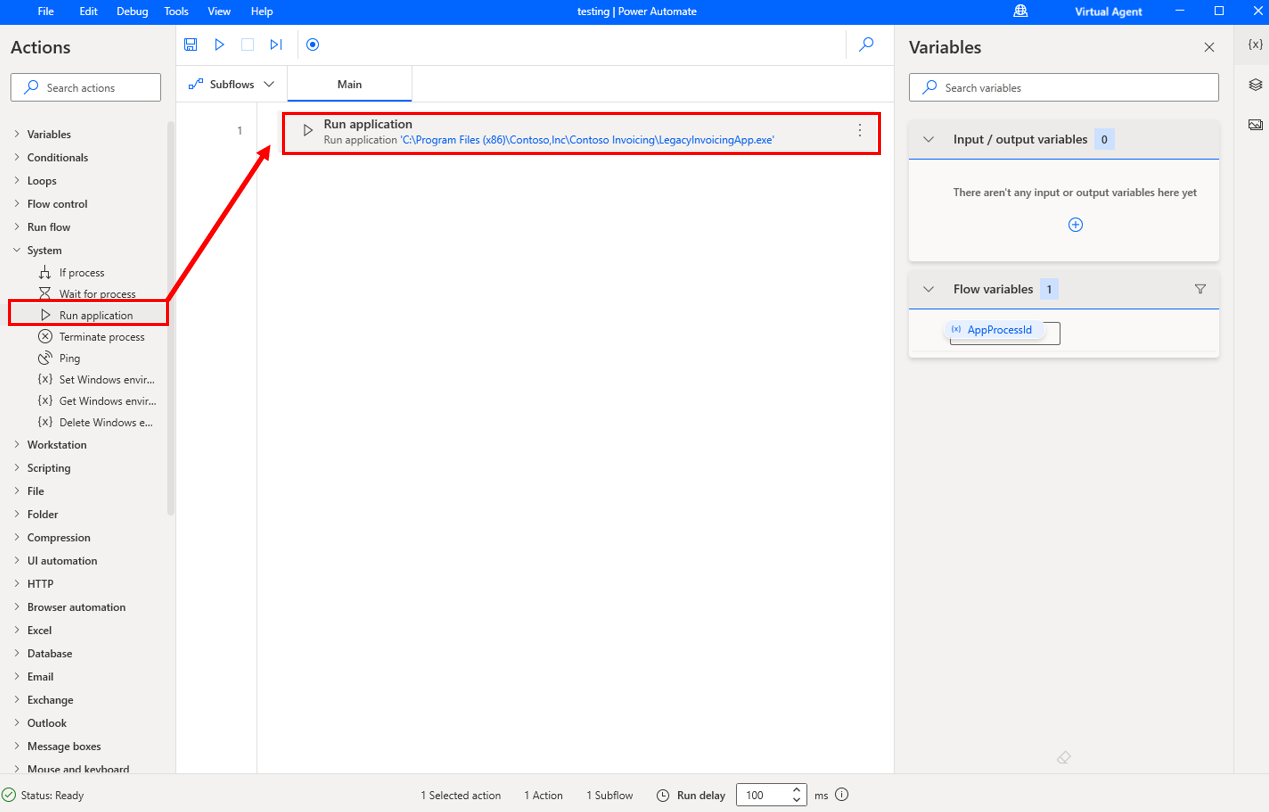
Task: Open the Variables {x} pane icon
Action: pyautogui.click(x=1255, y=45)
